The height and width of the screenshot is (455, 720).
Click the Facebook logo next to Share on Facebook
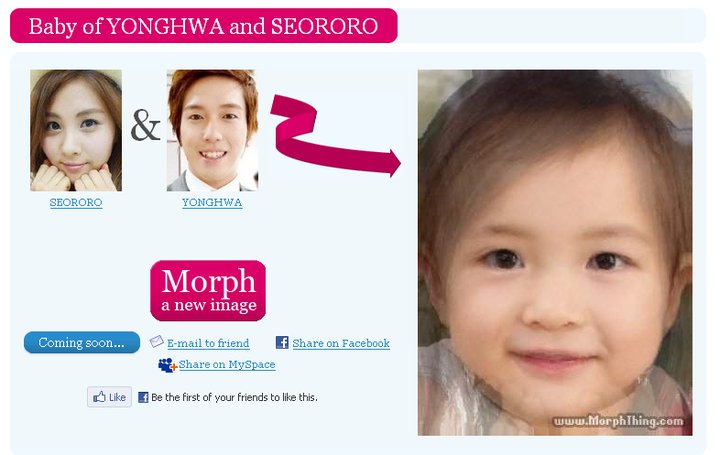click(x=282, y=343)
